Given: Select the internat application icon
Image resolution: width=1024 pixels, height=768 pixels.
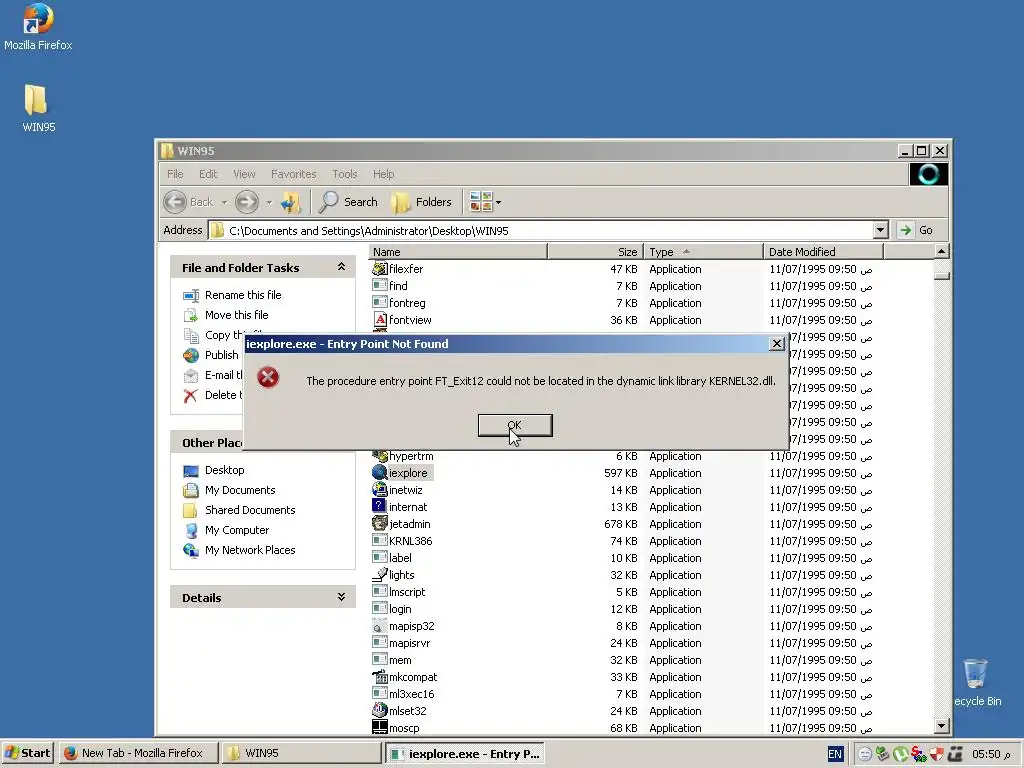Looking at the screenshot, I should 379,506.
